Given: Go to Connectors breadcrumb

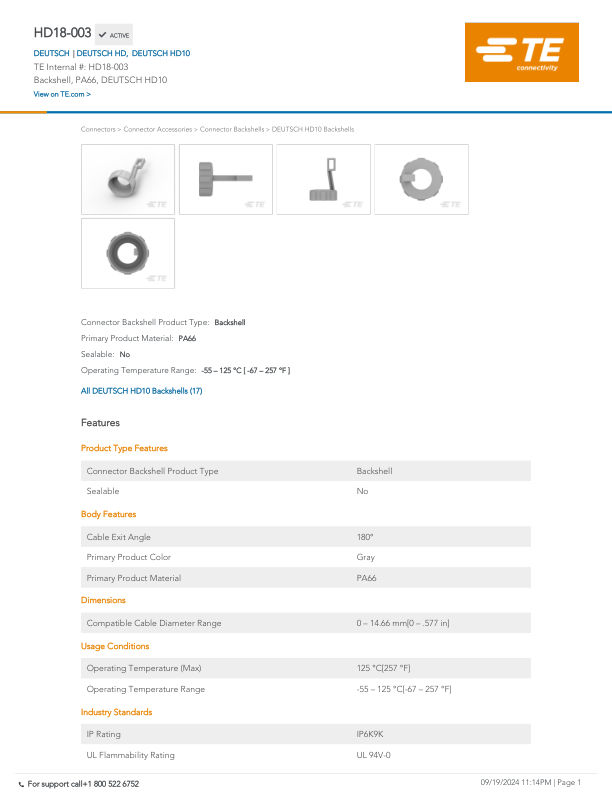Looking at the screenshot, I should [x=98, y=129].
